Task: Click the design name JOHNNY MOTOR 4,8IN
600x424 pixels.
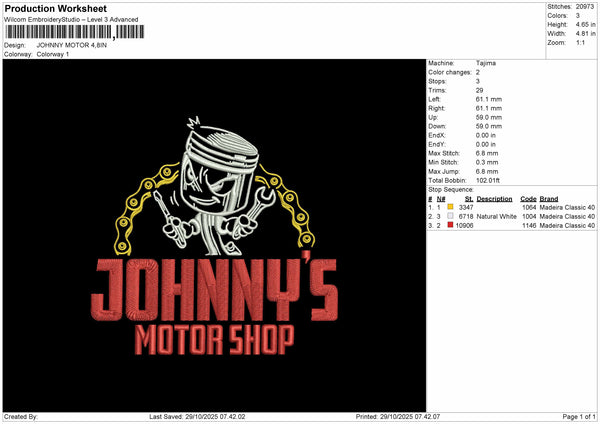Action: 72,45
